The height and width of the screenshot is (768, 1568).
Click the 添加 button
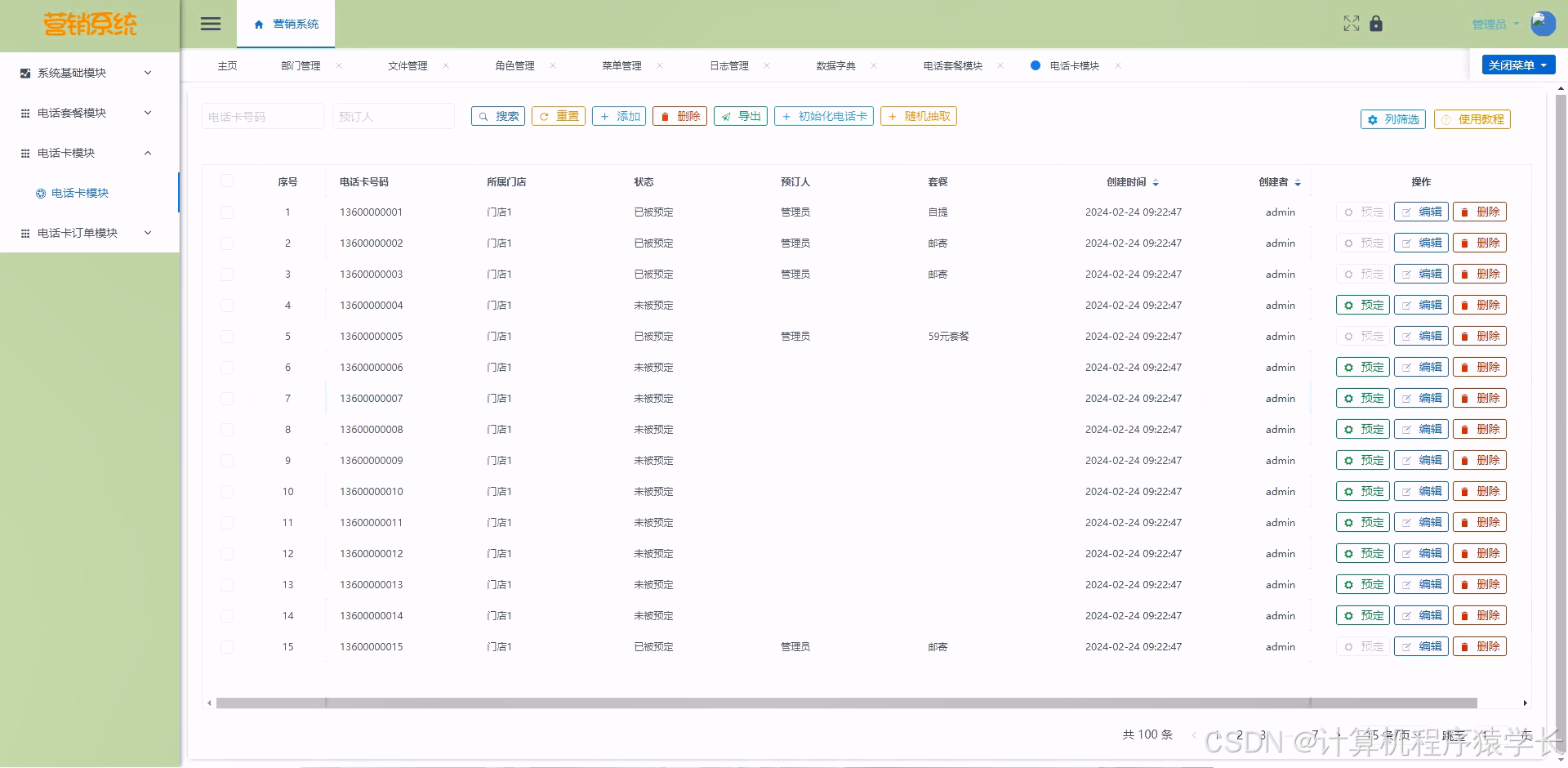[x=619, y=116]
